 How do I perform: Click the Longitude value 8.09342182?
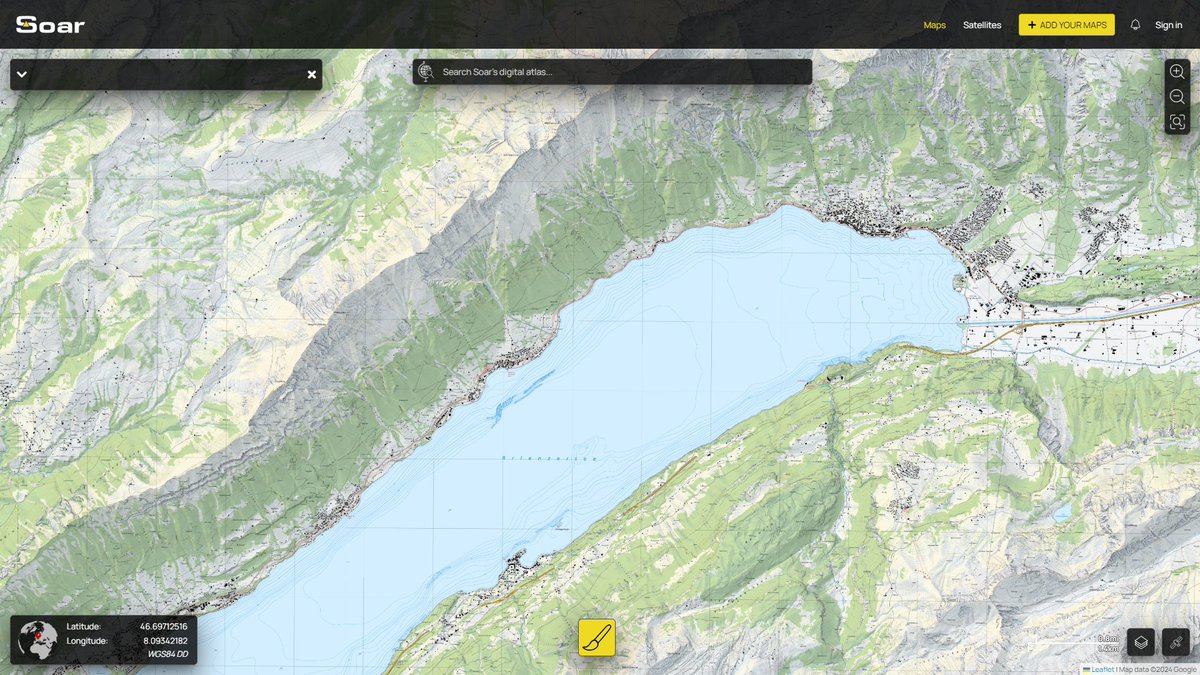pos(165,640)
